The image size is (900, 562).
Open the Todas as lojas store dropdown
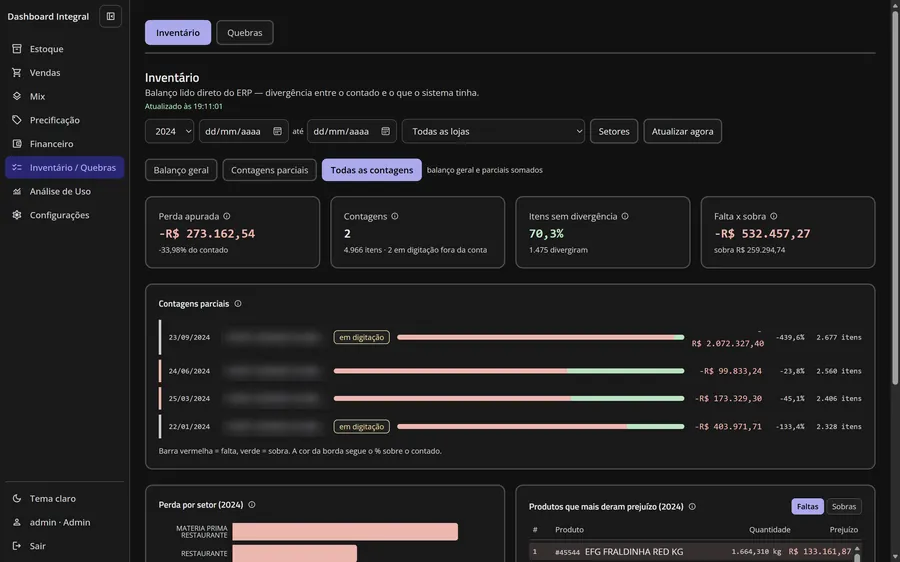point(493,131)
